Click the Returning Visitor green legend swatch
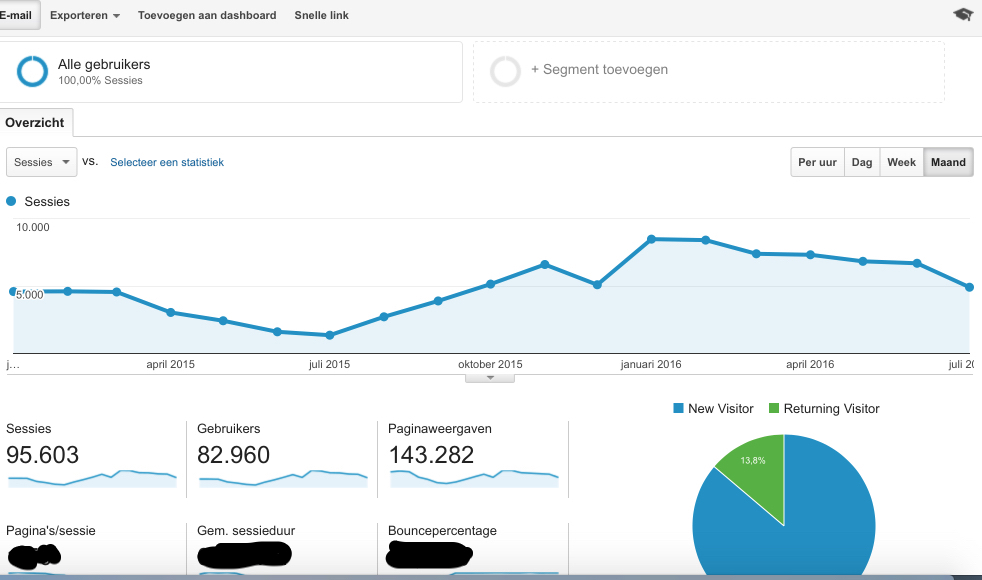Viewport: 982px width, 580px height. point(774,408)
